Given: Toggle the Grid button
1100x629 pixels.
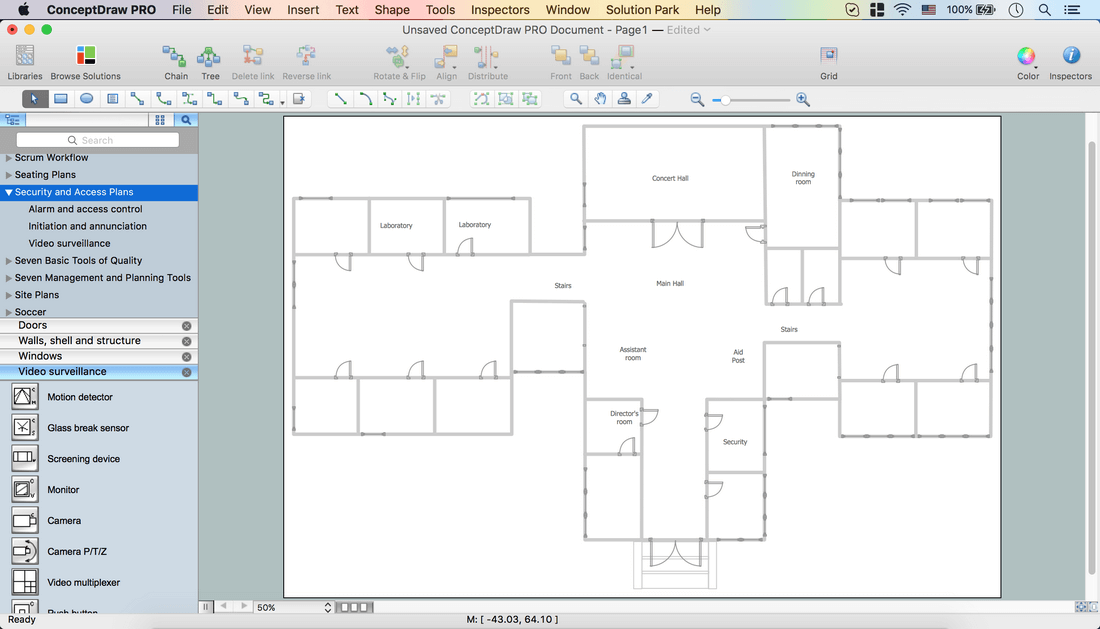Looking at the screenshot, I should coord(829,62).
